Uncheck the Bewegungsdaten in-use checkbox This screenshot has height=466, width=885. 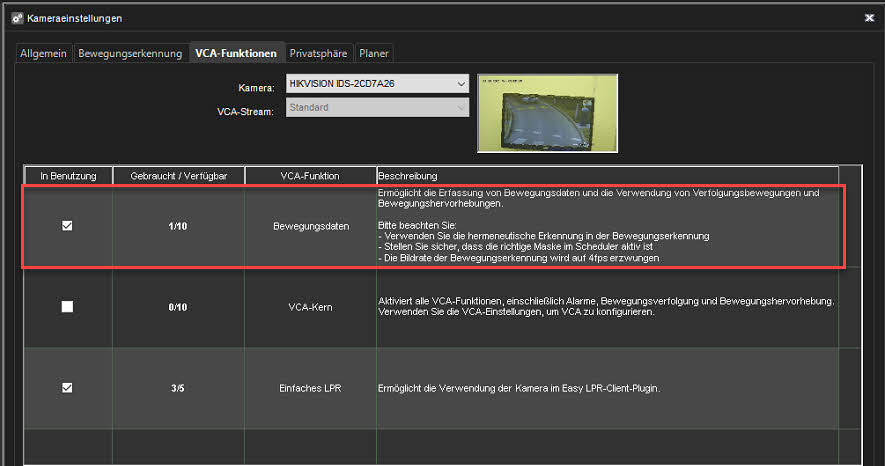coord(67,226)
